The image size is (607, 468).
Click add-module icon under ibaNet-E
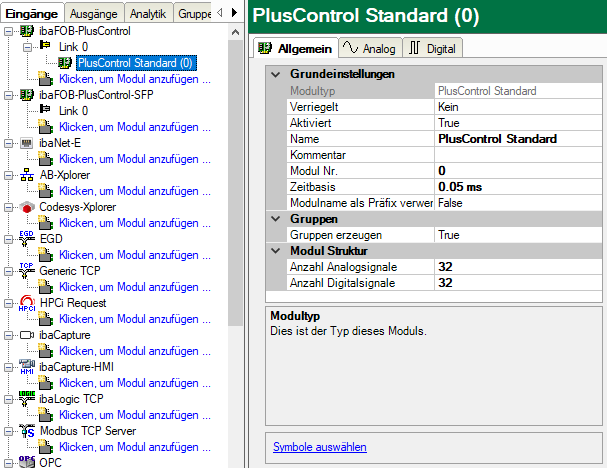coord(46,158)
